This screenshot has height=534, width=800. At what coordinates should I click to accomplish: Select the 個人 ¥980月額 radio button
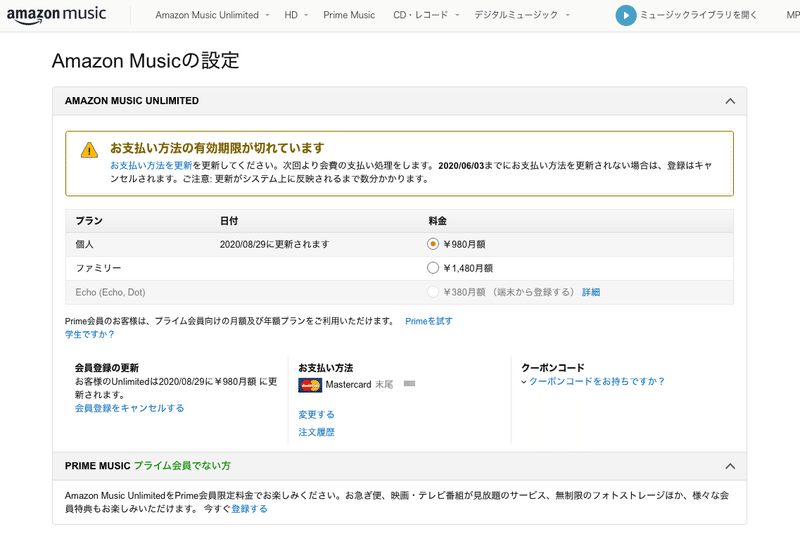tap(433, 244)
